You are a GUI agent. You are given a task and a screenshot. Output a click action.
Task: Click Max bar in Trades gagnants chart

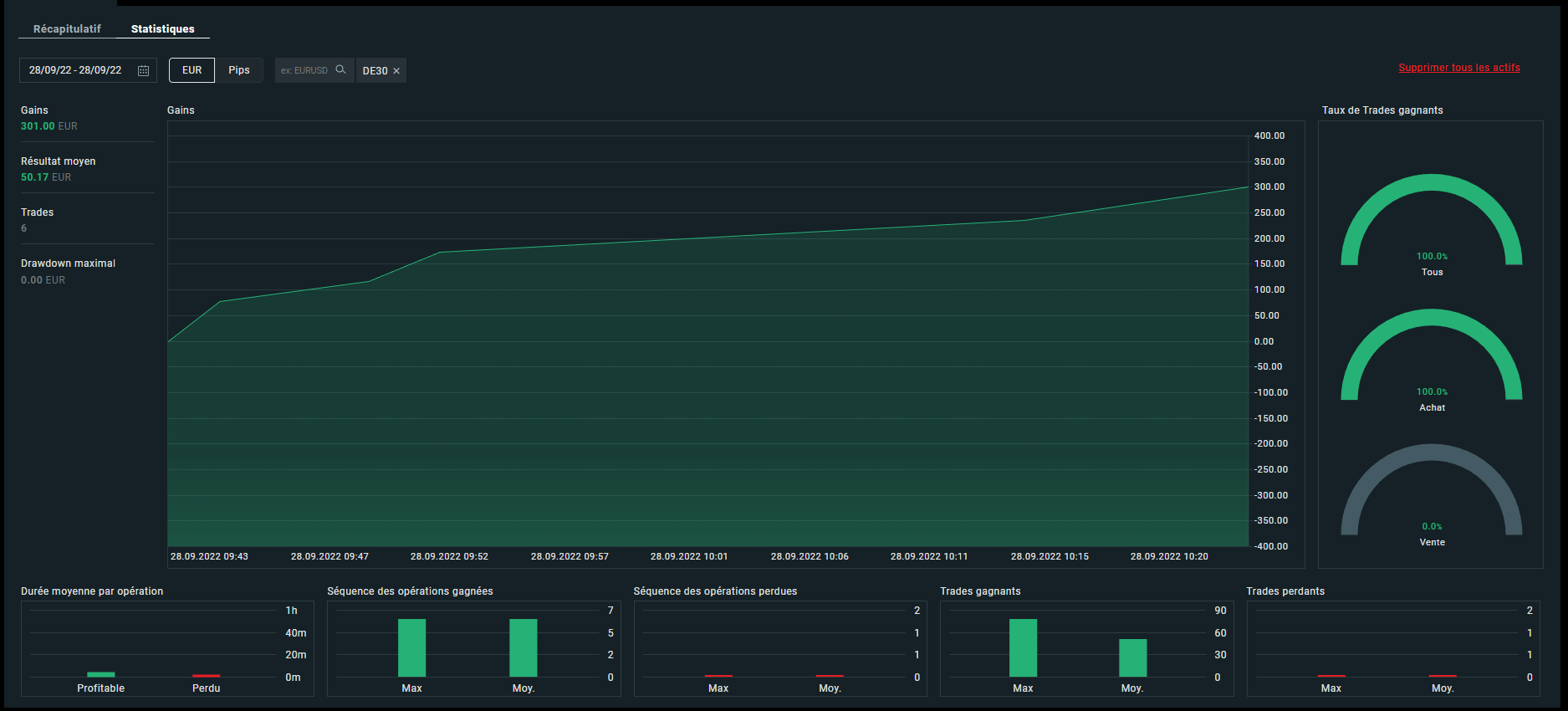pyautogui.click(x=1023, y=647)
